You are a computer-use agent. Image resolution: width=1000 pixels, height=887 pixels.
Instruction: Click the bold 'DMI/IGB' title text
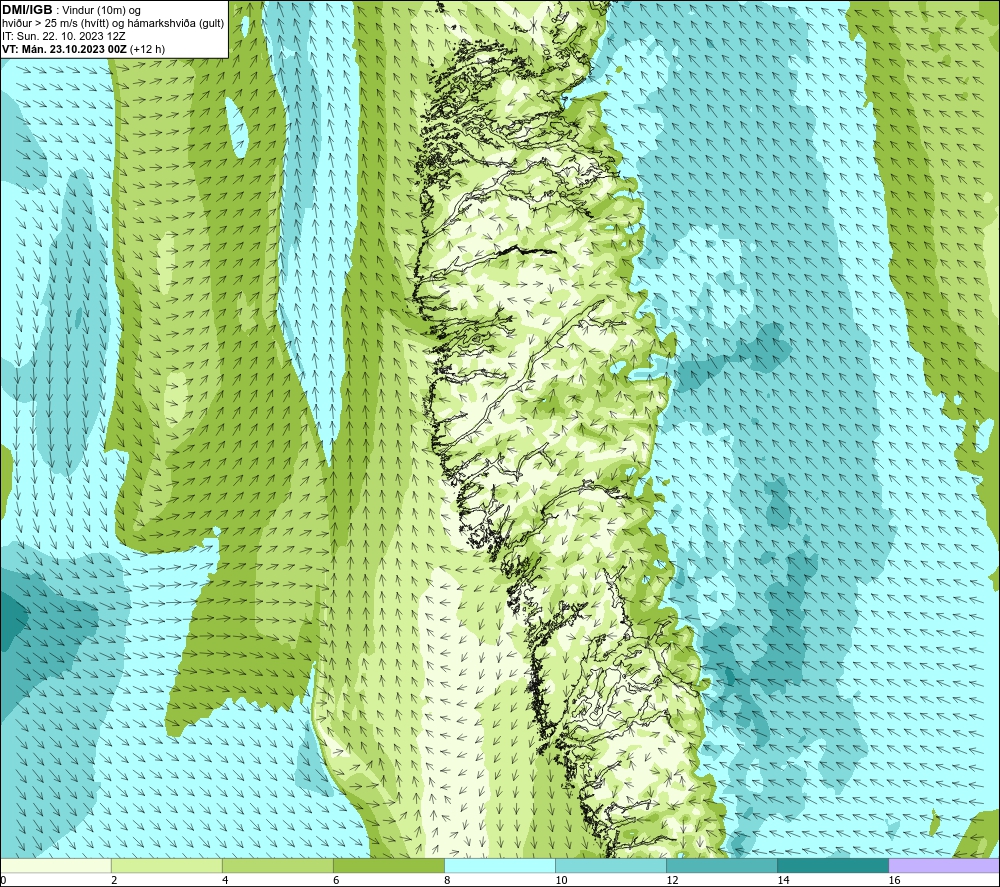(x=27, y=10)
